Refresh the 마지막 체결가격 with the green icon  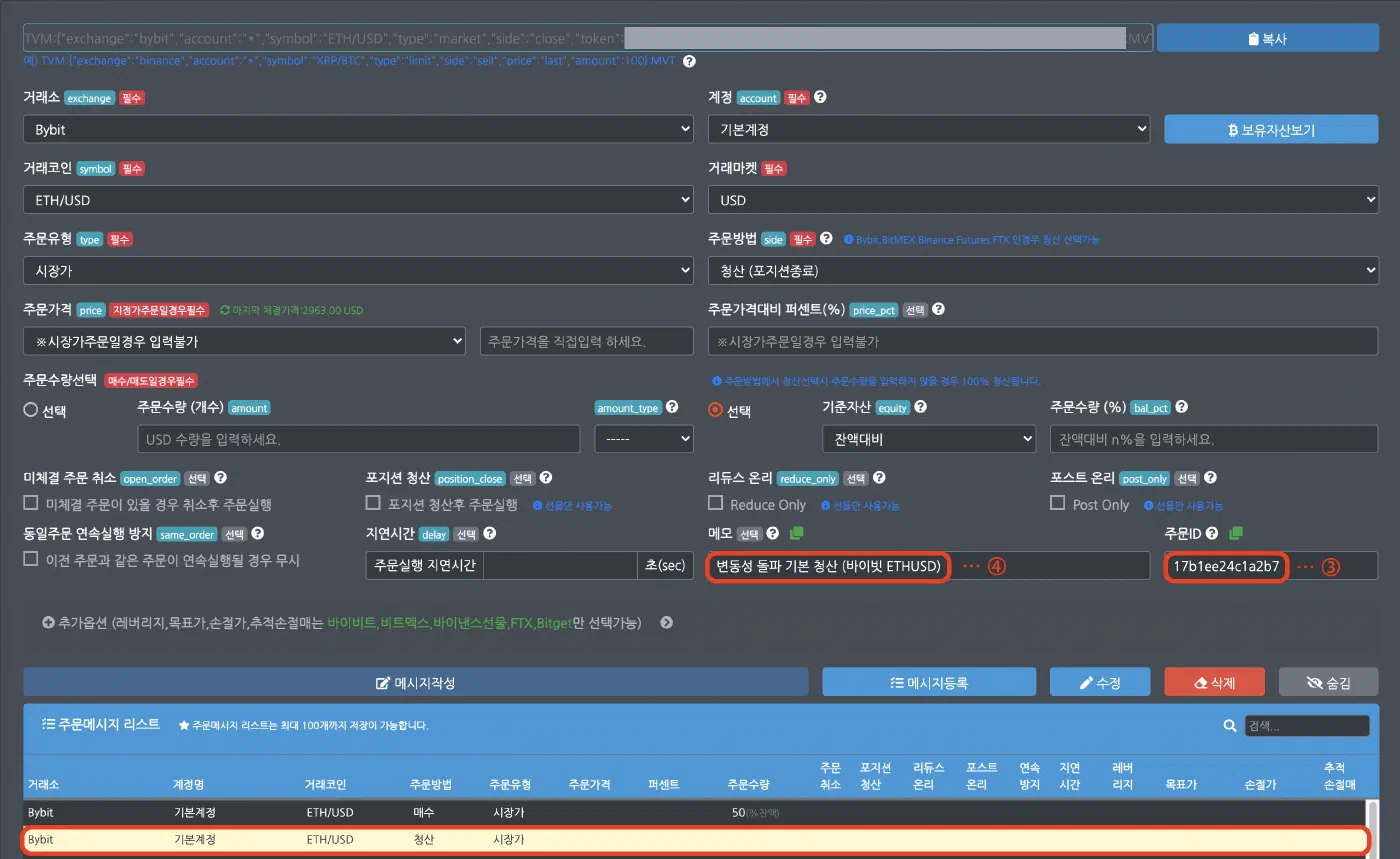click(x=225, y=310)
